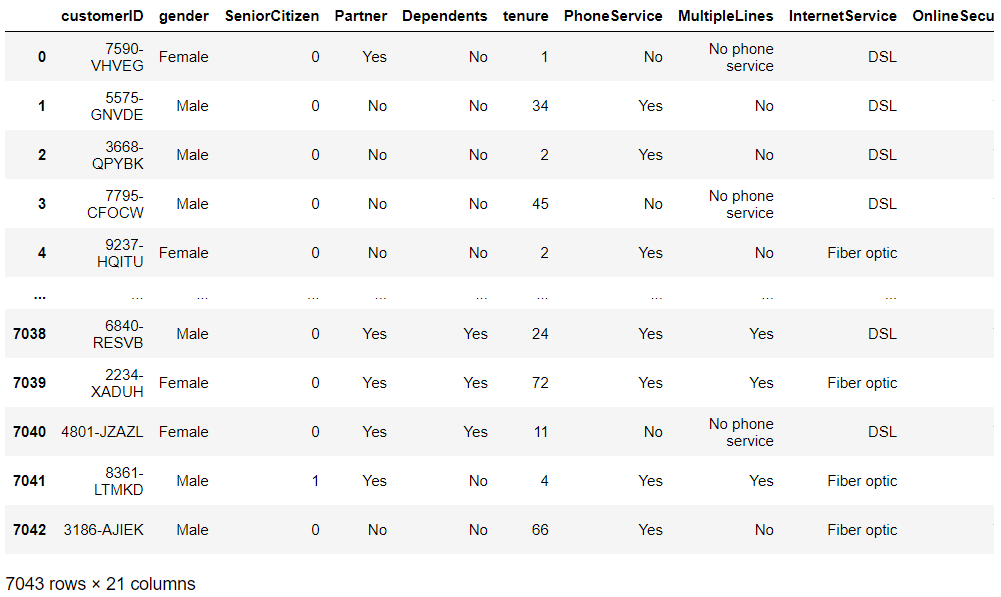1001x597 pixels.
Task: Select row index 7042
Action: pos(29,530)
